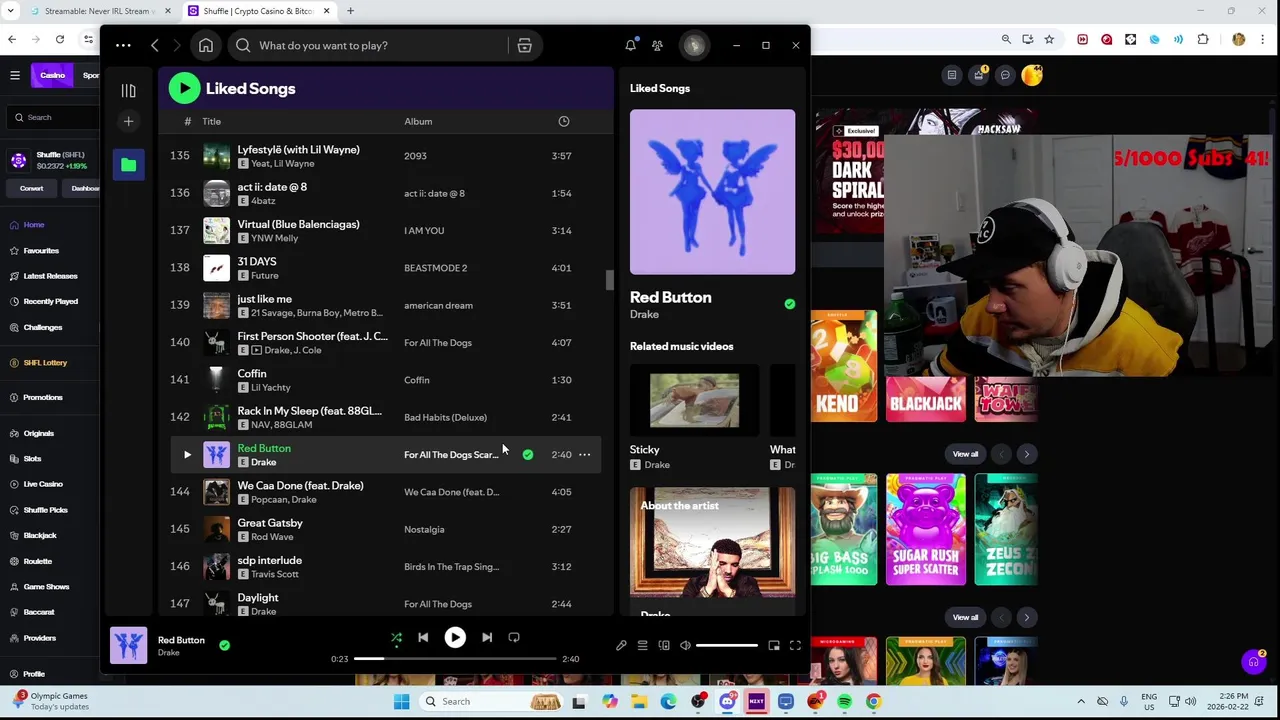Open SHFL Lottery in Shuffle sidebar
1280x720 pixels.
(x=45, y=363)
